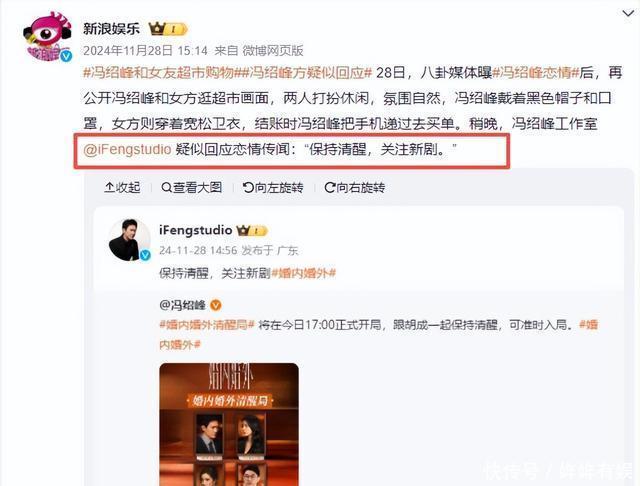Viewport: 640px width, 486px height.
Task: Click the orange verified badge by 冯绍峰
Action: pyautogui.click(x=216, y=305)
